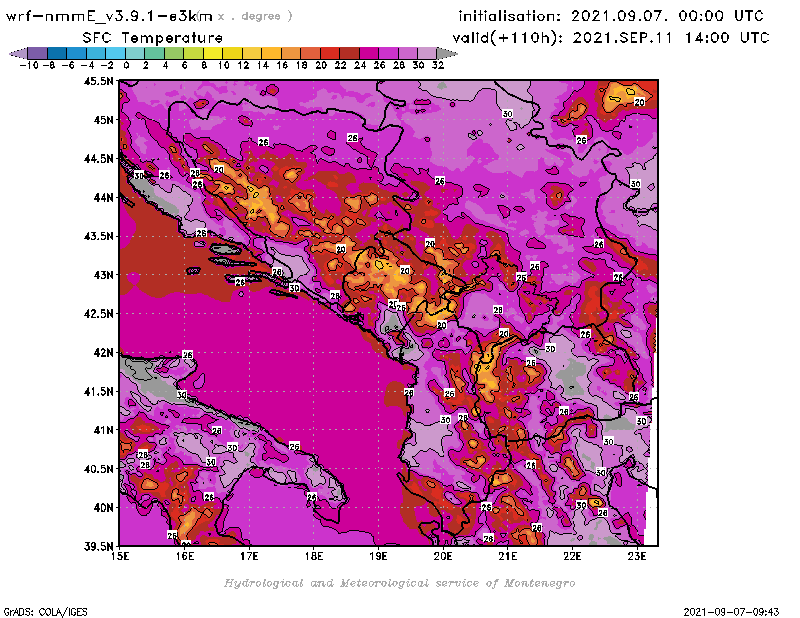The image size is (800, 618).
Task: Click the '21E' longitude label
Action: pos(508,556)
